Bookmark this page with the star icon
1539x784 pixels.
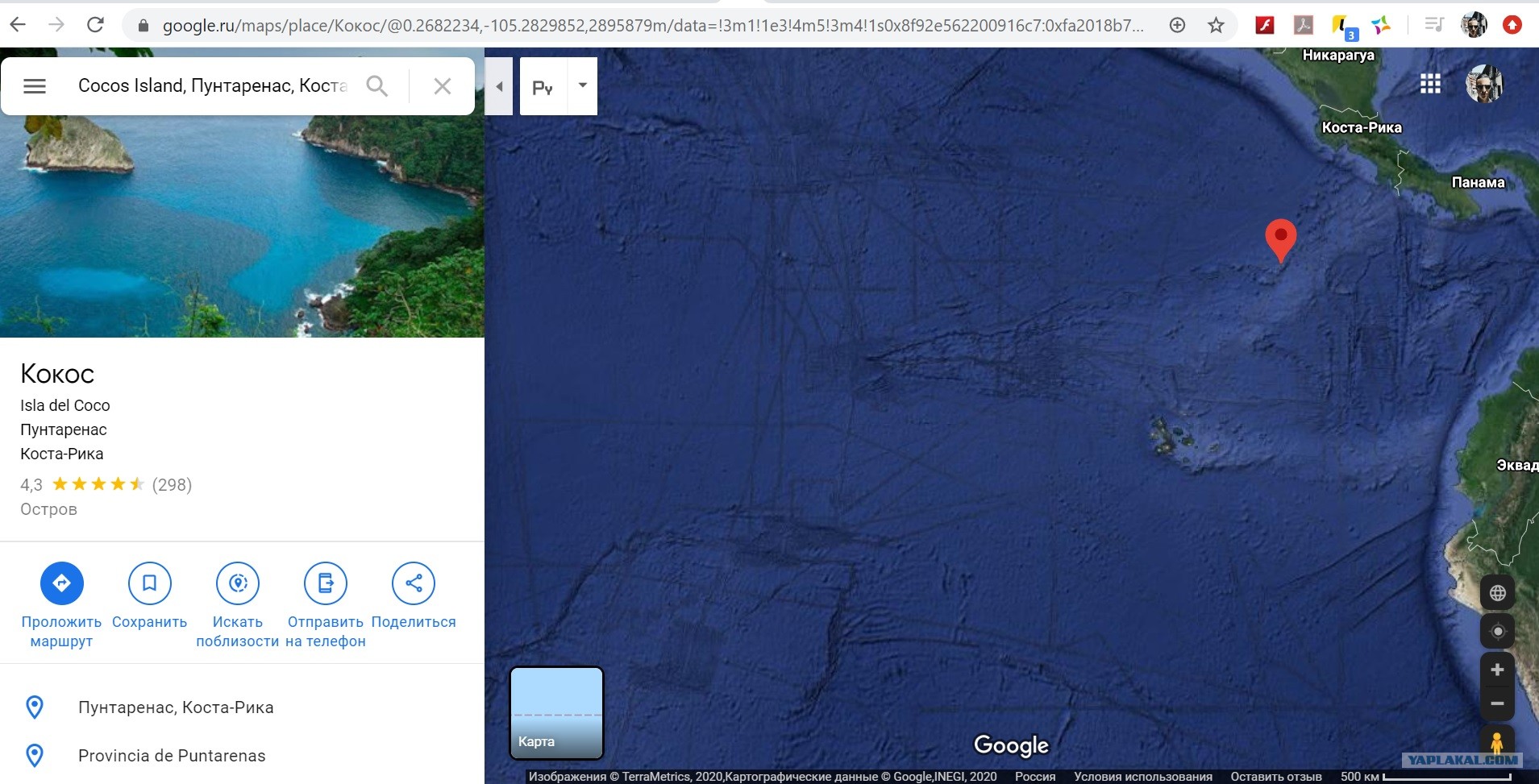1217,26
